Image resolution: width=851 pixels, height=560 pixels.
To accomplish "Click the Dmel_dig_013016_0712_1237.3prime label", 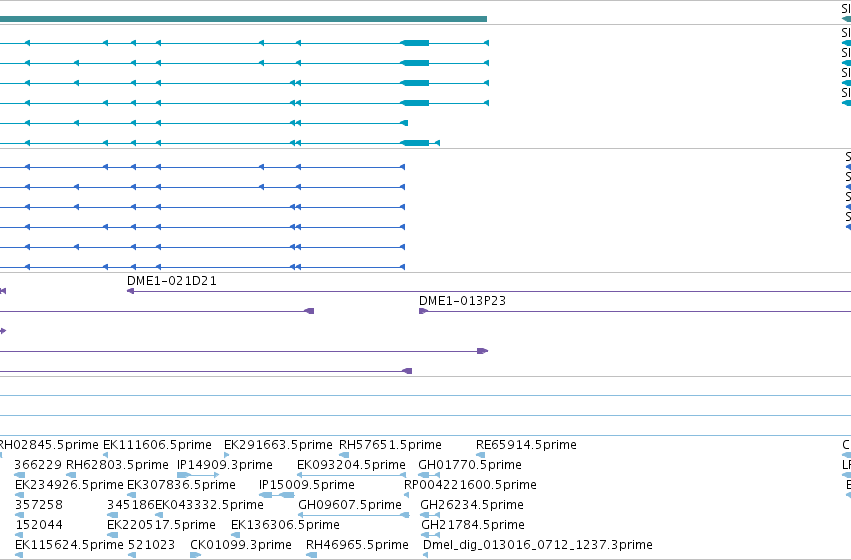I will tap(538, 545).
